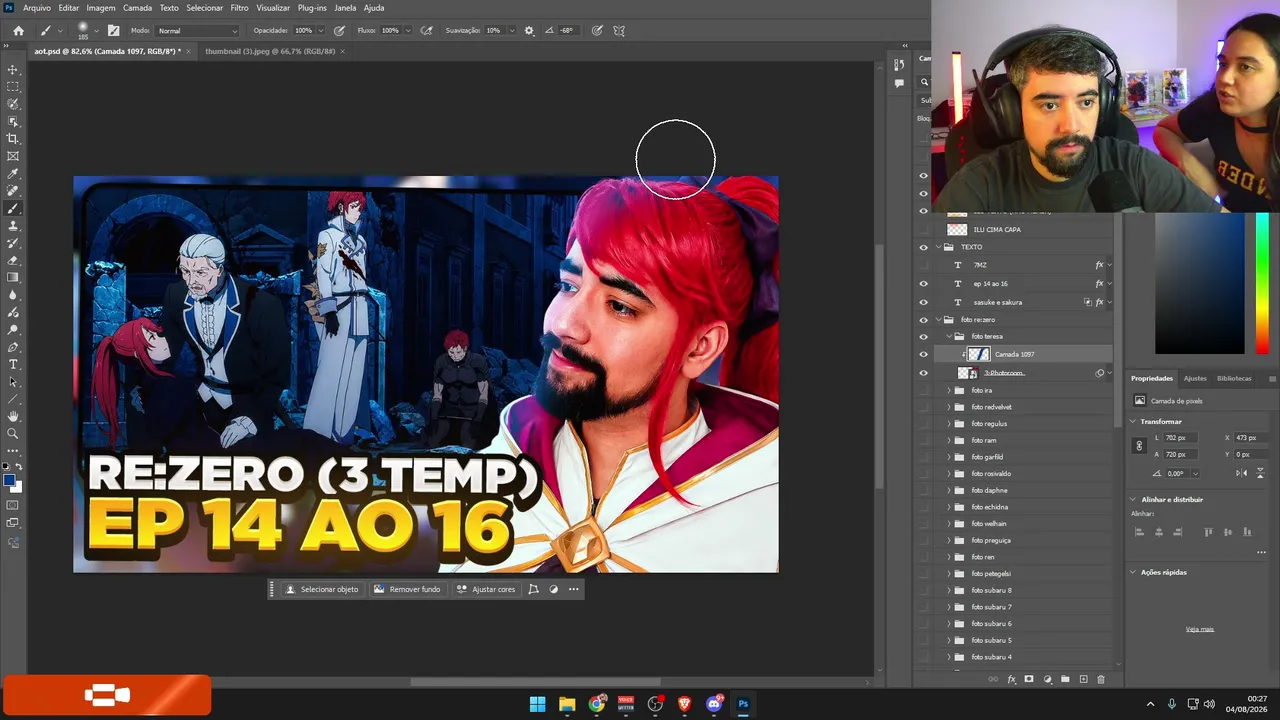This screenshot has width=1280, height=720.
Task: Hide the 'ep 14 ao 16' text layer
Action: pyautogui.click(x=923, y=284)
